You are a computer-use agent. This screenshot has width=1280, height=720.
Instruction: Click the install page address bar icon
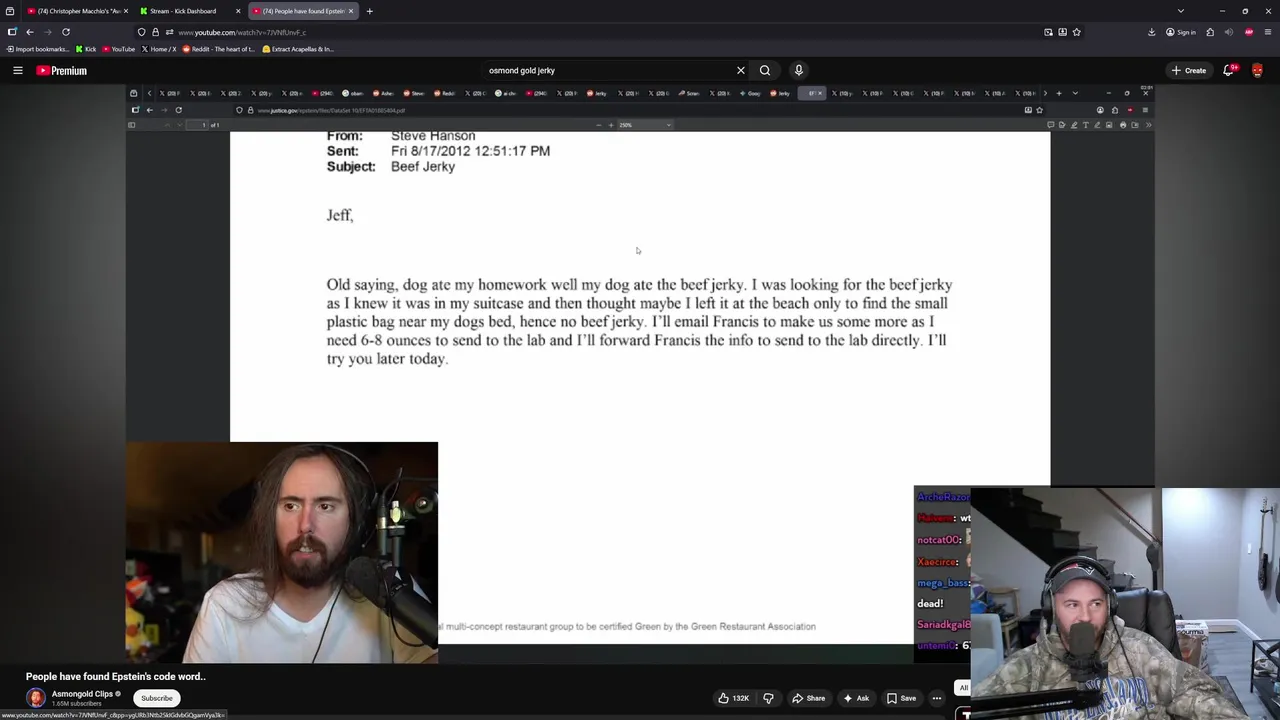tap(1062, 32)
